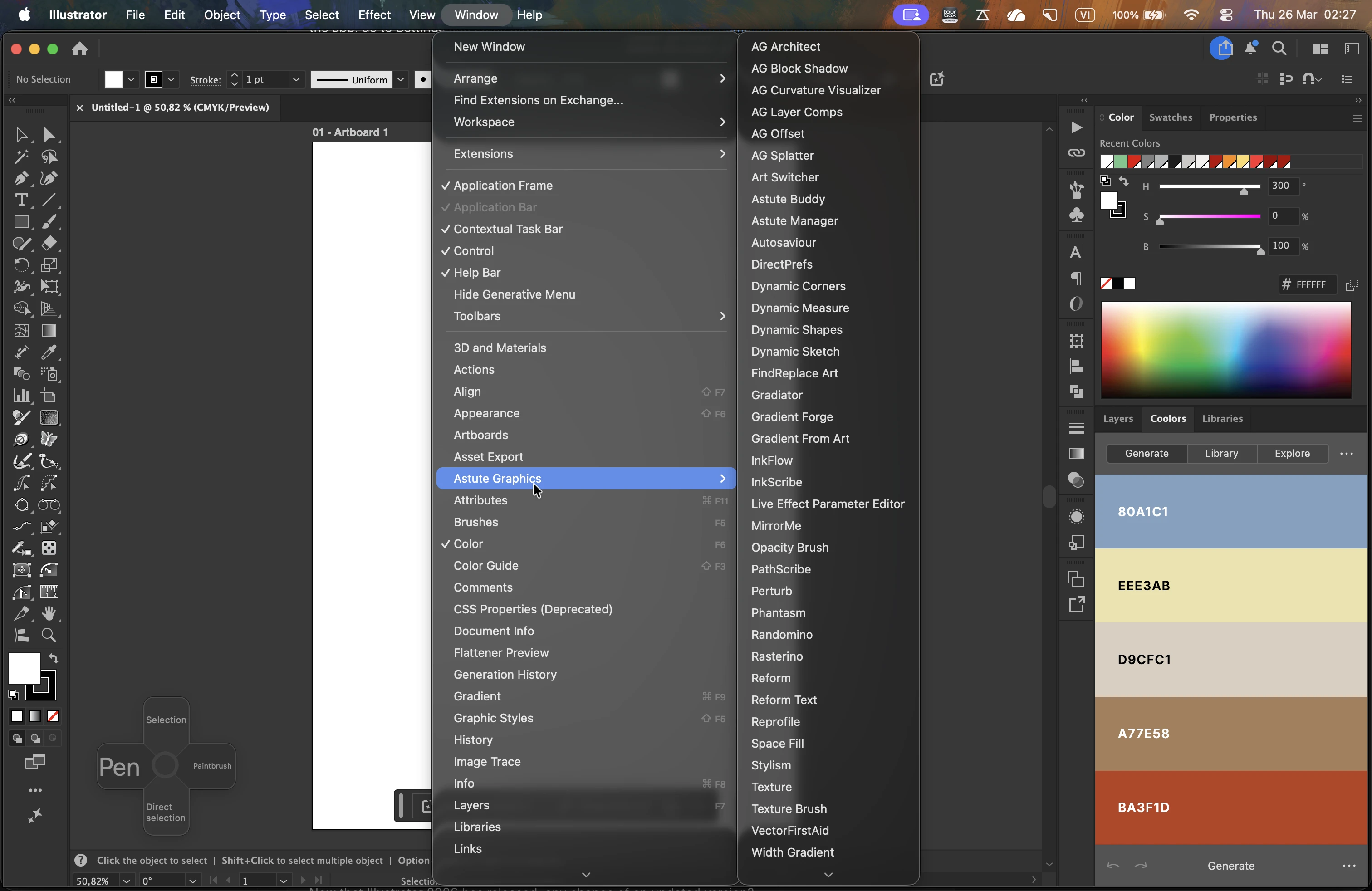Switch to solid Color fill mode
Viewport: 1372px width, 891px height.
tap(17, 716)
